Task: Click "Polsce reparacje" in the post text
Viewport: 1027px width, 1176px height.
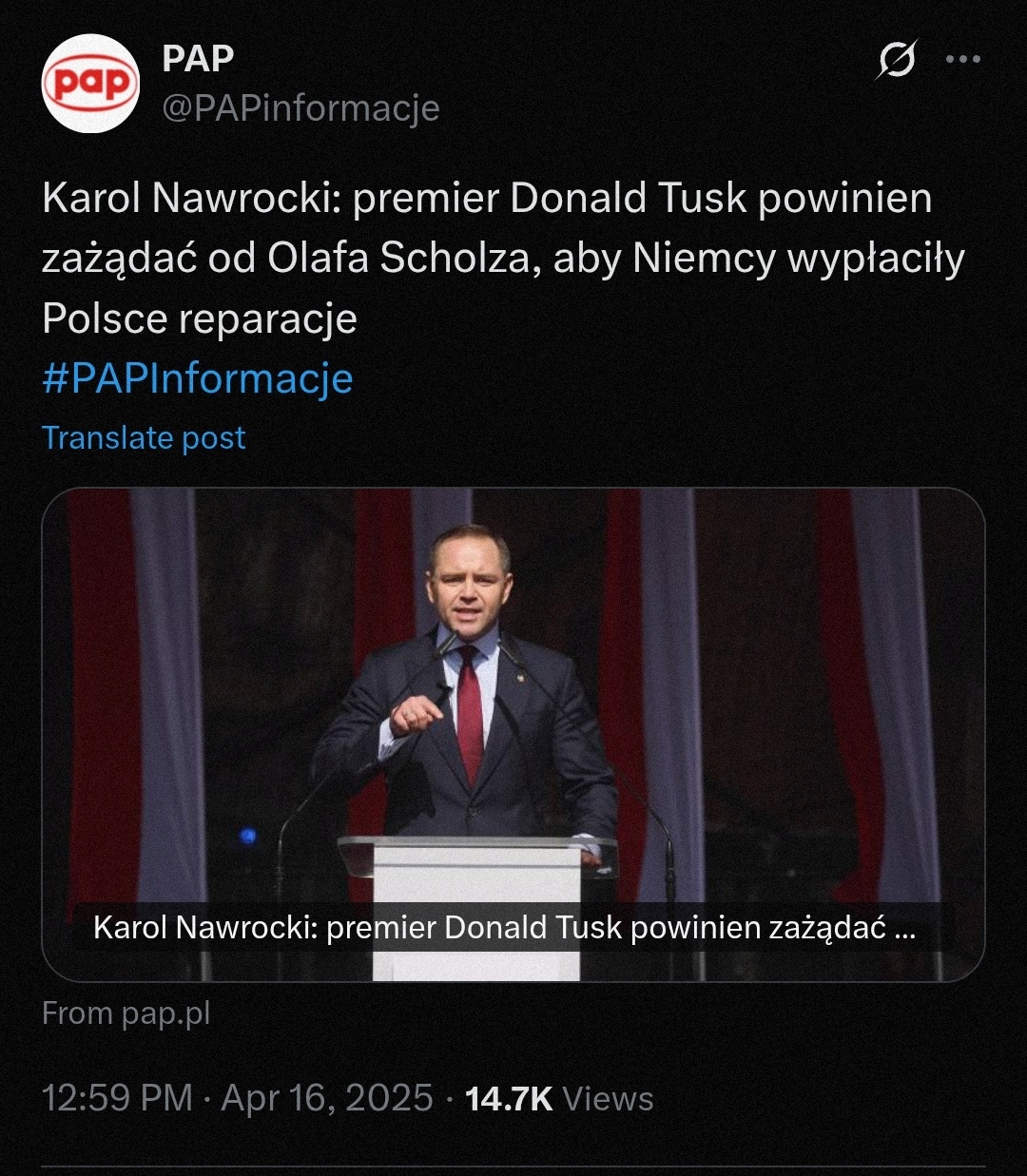Action: pos(200,318)
